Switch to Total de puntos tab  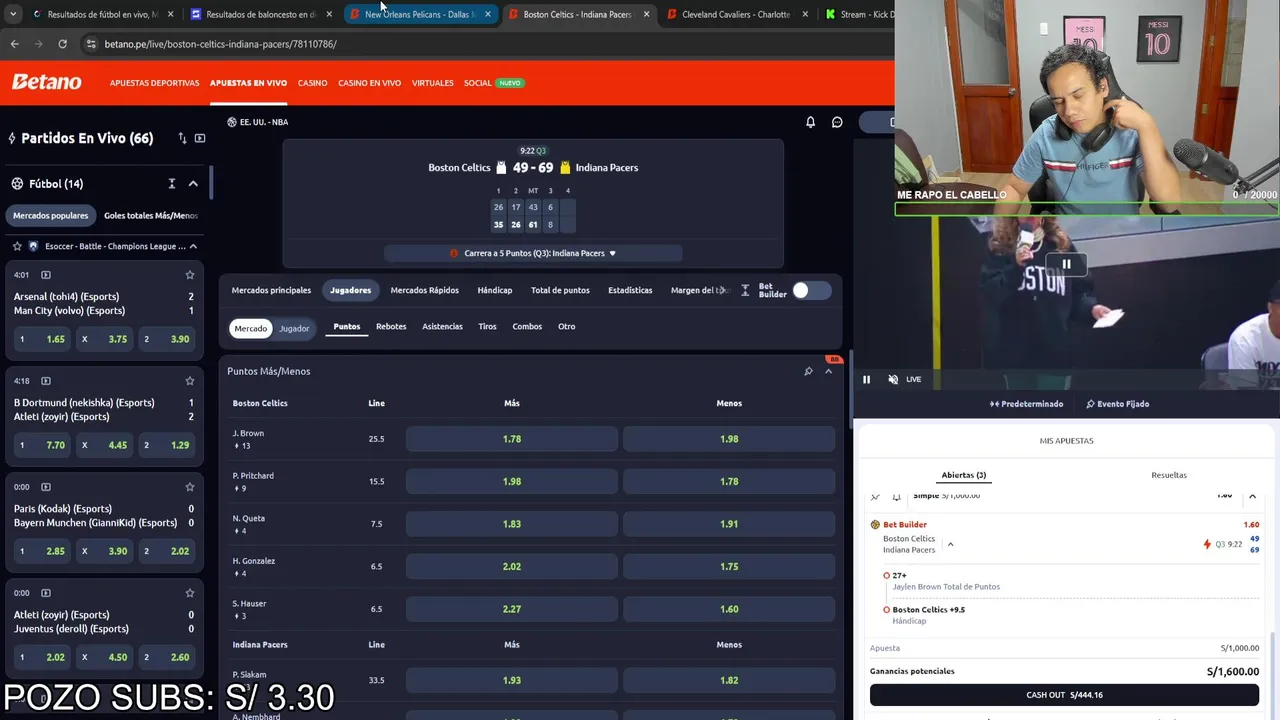560,290
